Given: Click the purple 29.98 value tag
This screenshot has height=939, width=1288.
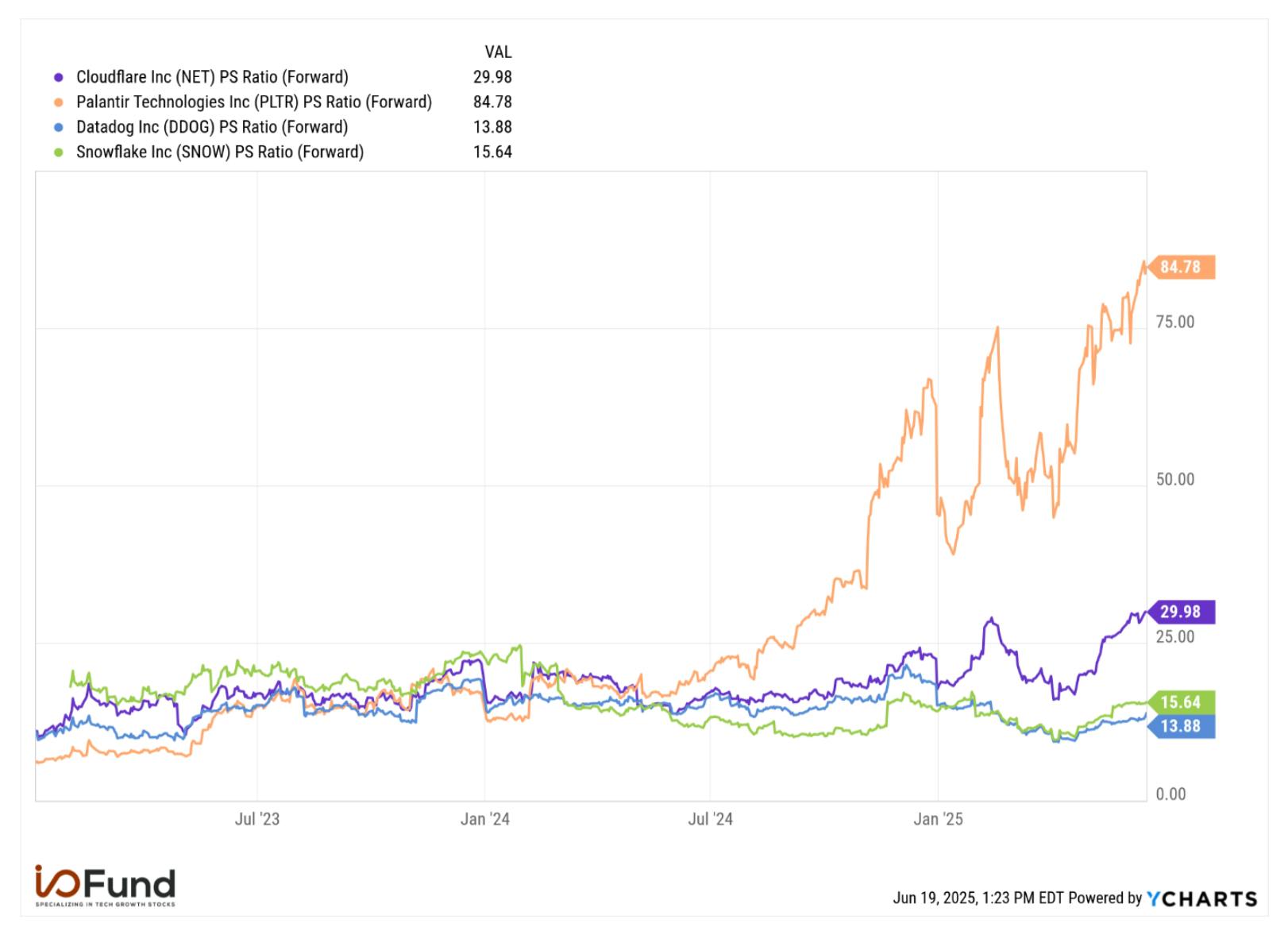Looking at the screenshot, I should pos(1180,612).
